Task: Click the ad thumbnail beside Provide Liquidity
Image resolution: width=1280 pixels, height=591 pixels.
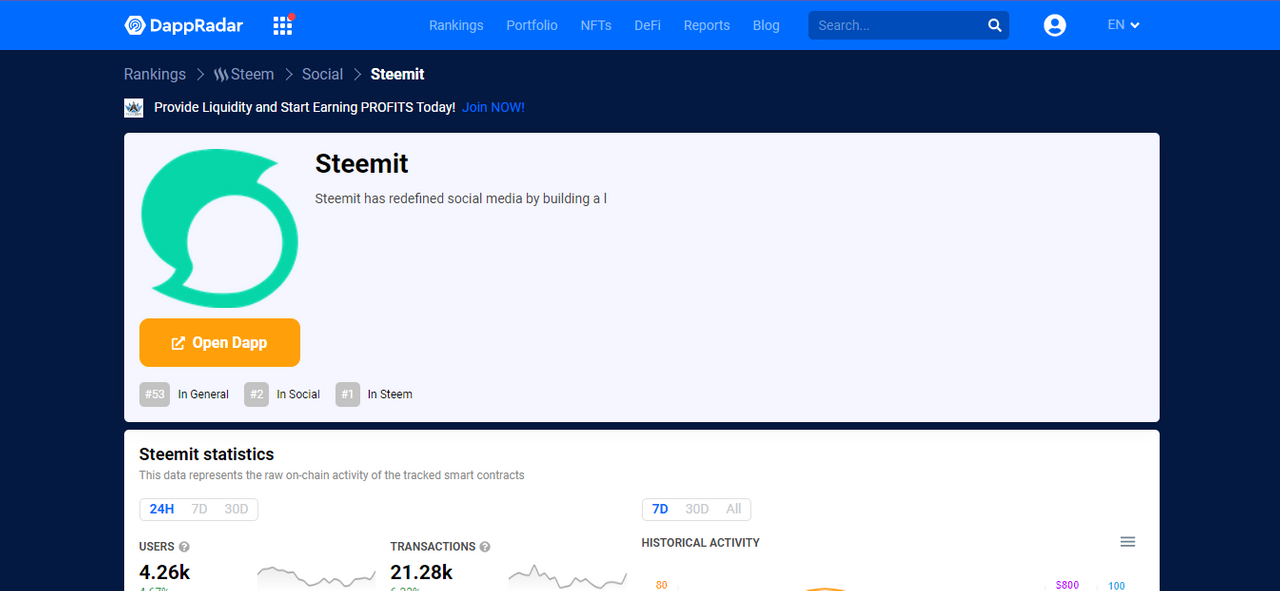Action: (134, 107)
